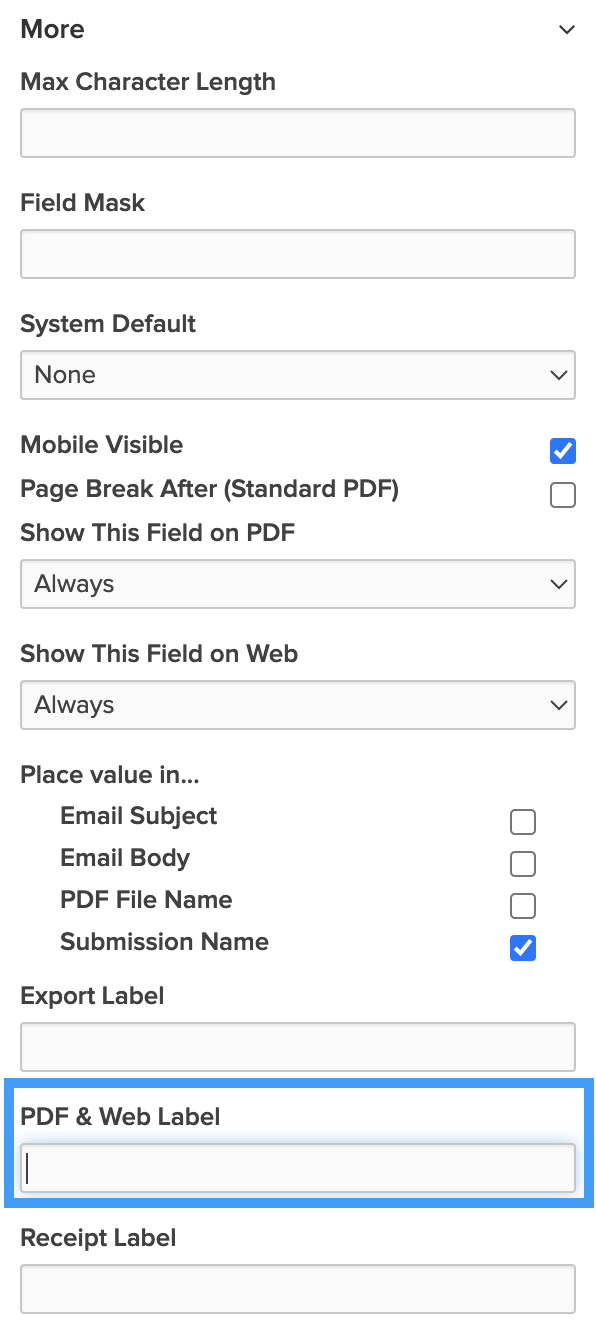Uncheck the Submission Name checkbox
Screen dimensions: 596x1344
coord(522,948)
